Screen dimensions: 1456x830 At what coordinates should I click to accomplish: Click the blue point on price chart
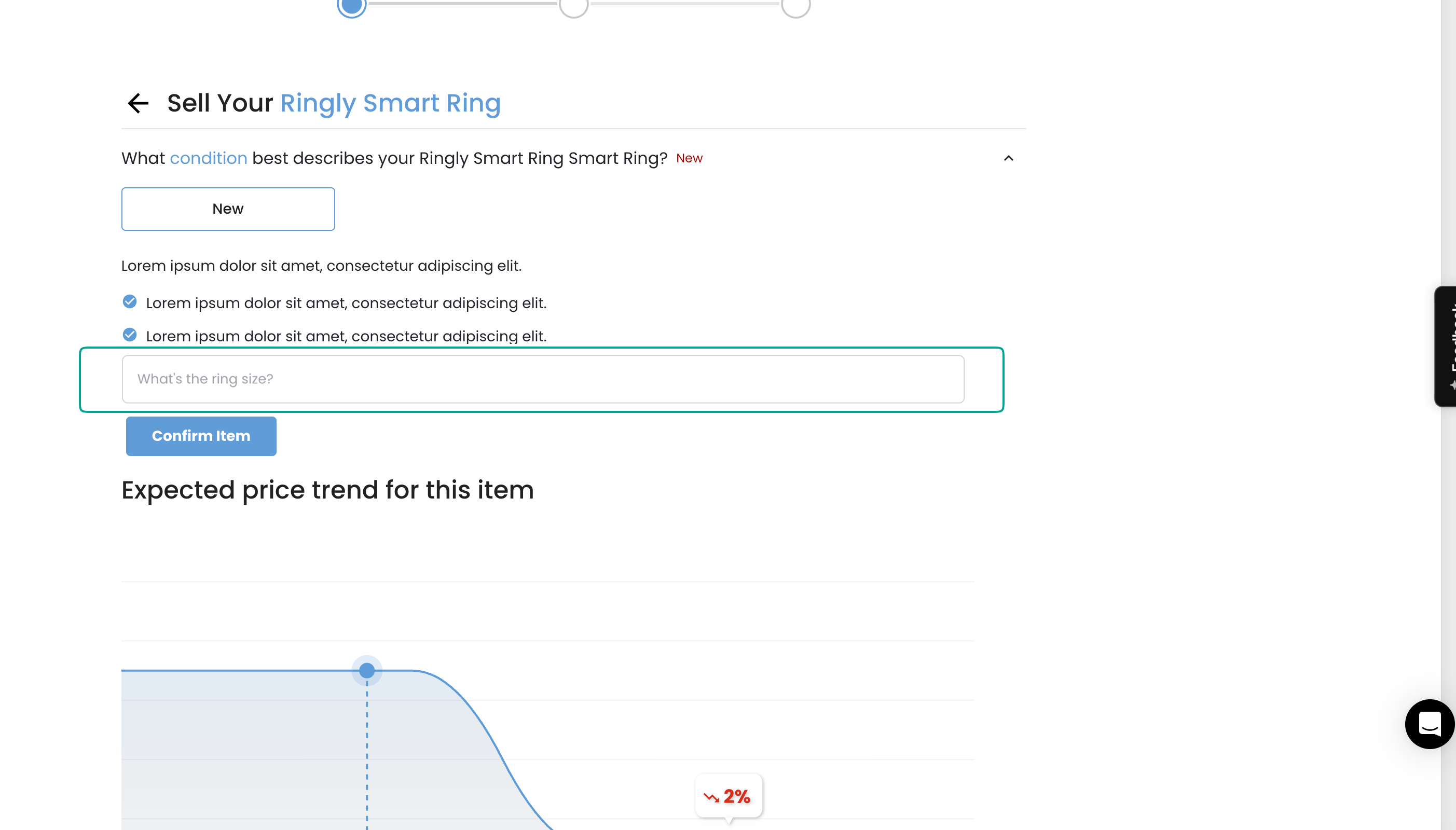coord(367,671)
